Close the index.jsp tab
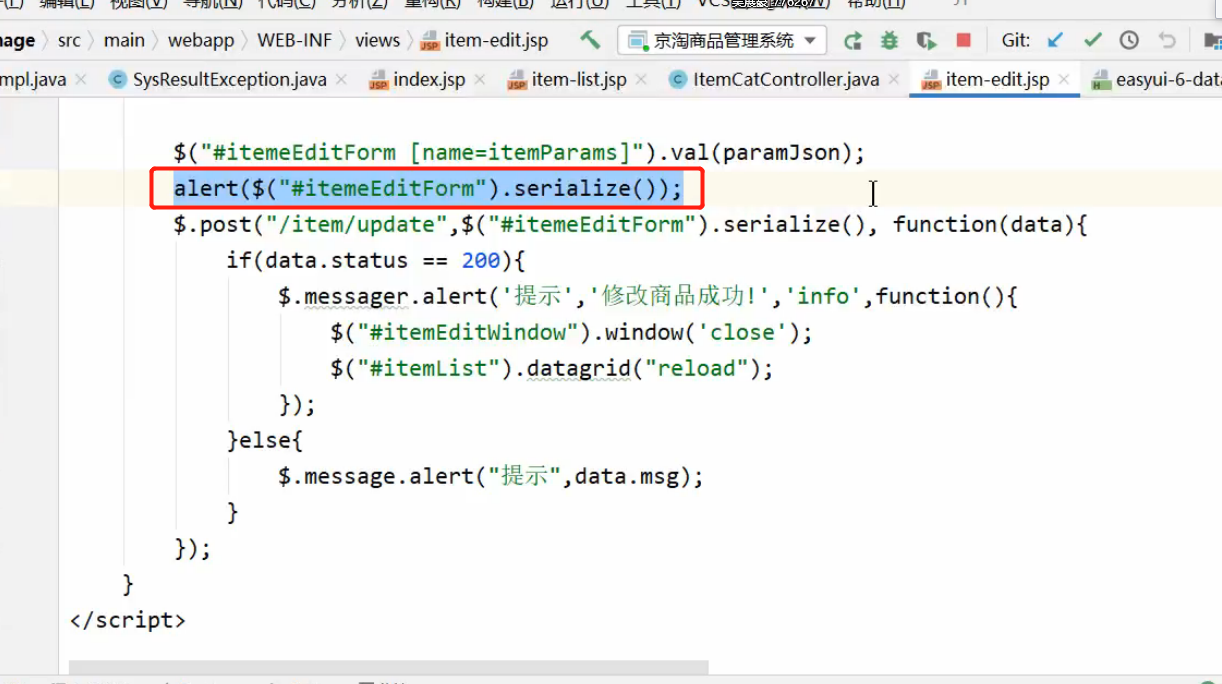Screen dimensions: 1222x684 [x=480, y=79]
